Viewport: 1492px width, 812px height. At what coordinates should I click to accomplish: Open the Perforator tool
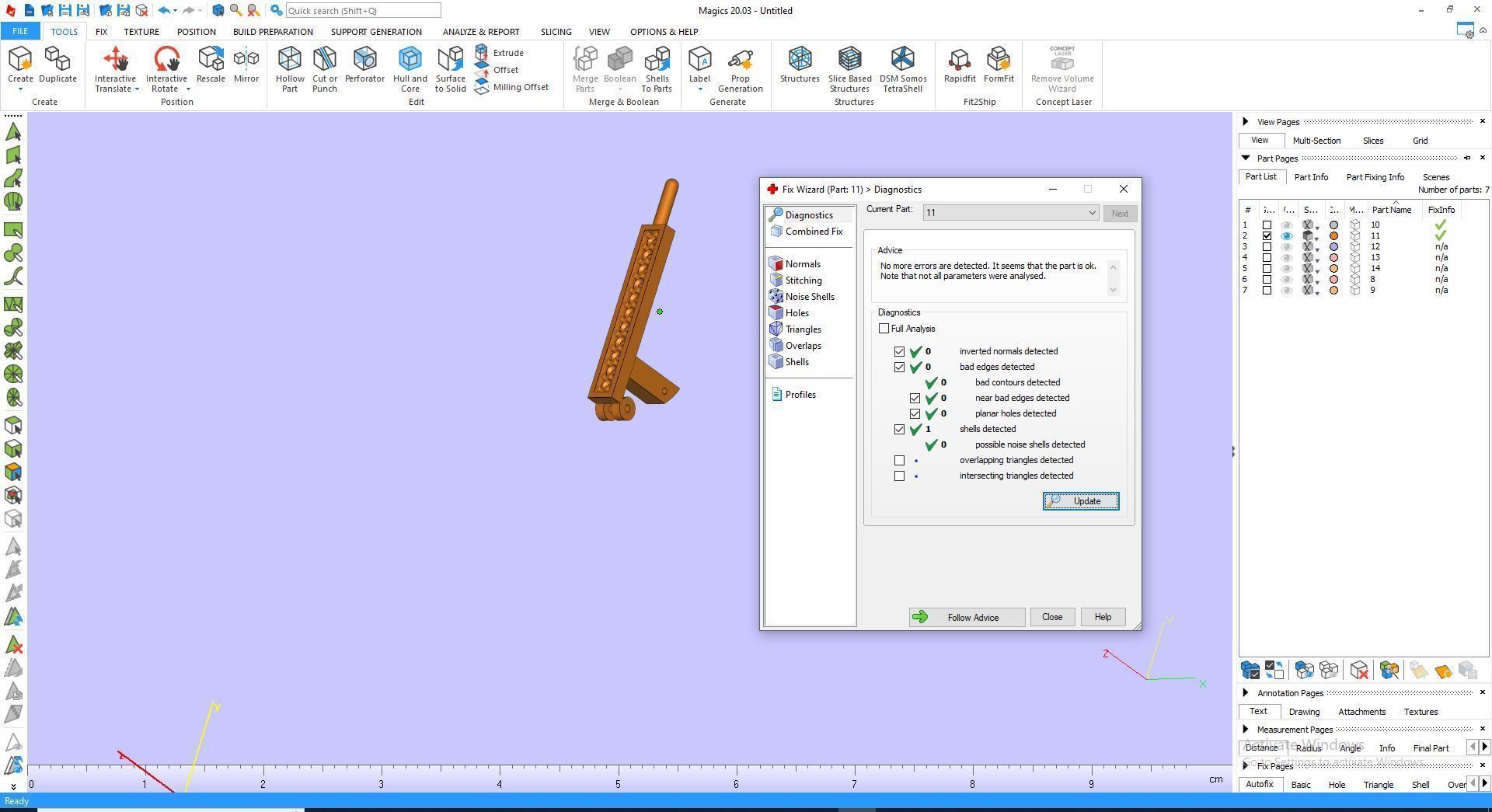point(364,65)
